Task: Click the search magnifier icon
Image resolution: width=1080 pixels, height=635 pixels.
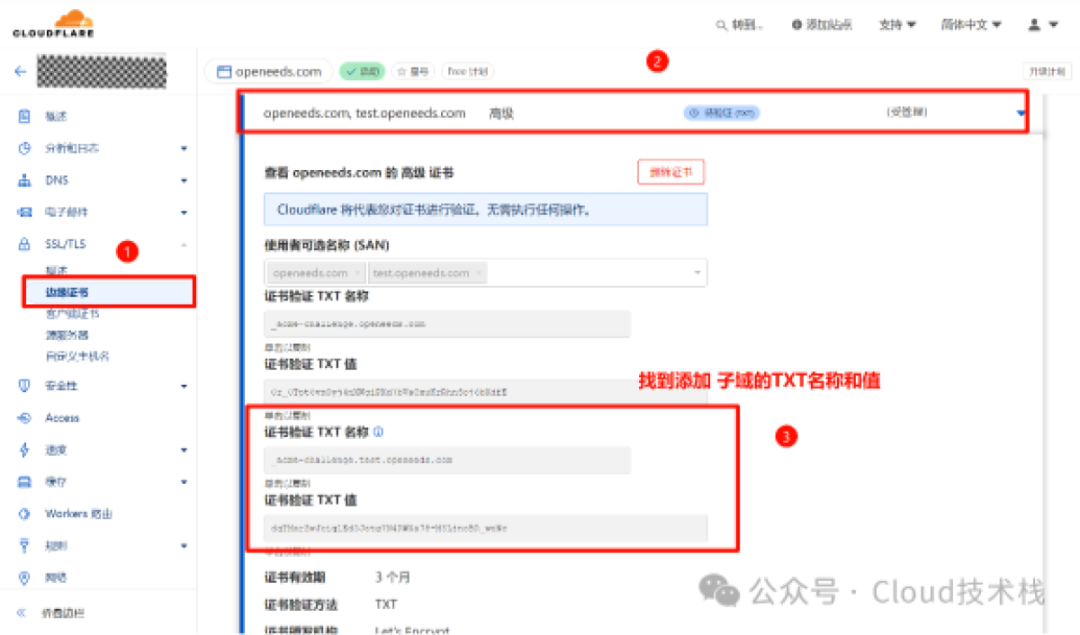Action: pos(721,25)
